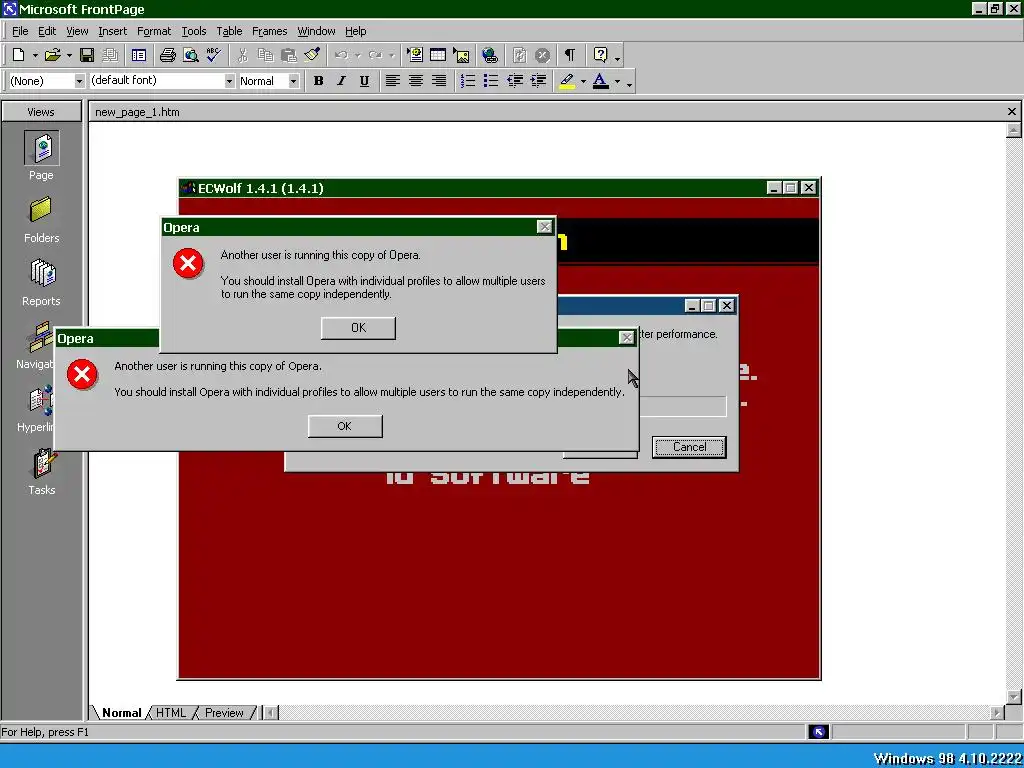Click horizontal scrollbar right arrow
The image size is (1024, 768).
coord(997,712)
